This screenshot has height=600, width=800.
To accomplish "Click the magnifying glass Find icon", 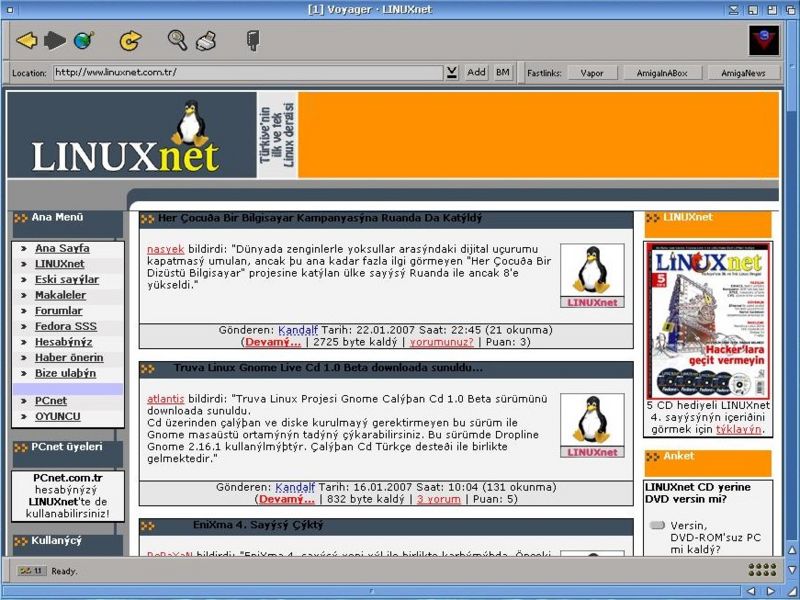I will coord(177,41).
